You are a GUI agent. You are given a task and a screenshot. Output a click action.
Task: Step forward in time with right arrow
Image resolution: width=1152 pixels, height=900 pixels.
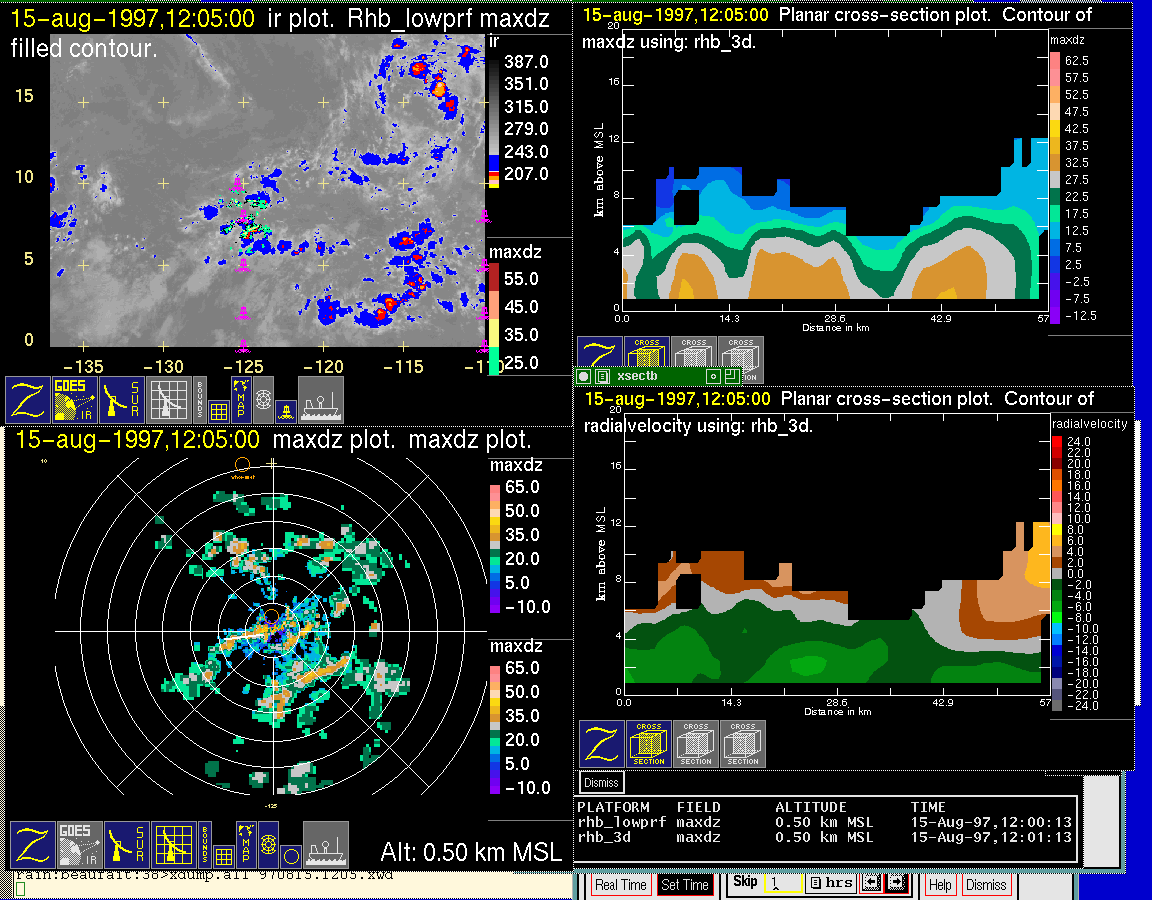tap(896, 884)
